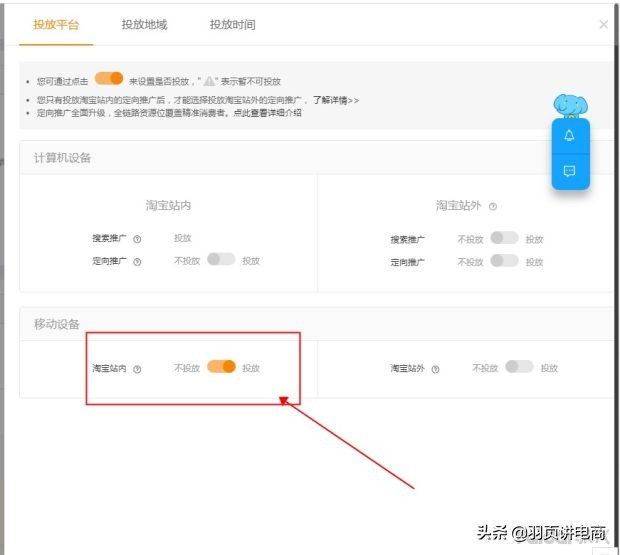The image size is (620, 555).
Task: Click the warning triangle icon in instructions
Action: (x=209, y=81)
